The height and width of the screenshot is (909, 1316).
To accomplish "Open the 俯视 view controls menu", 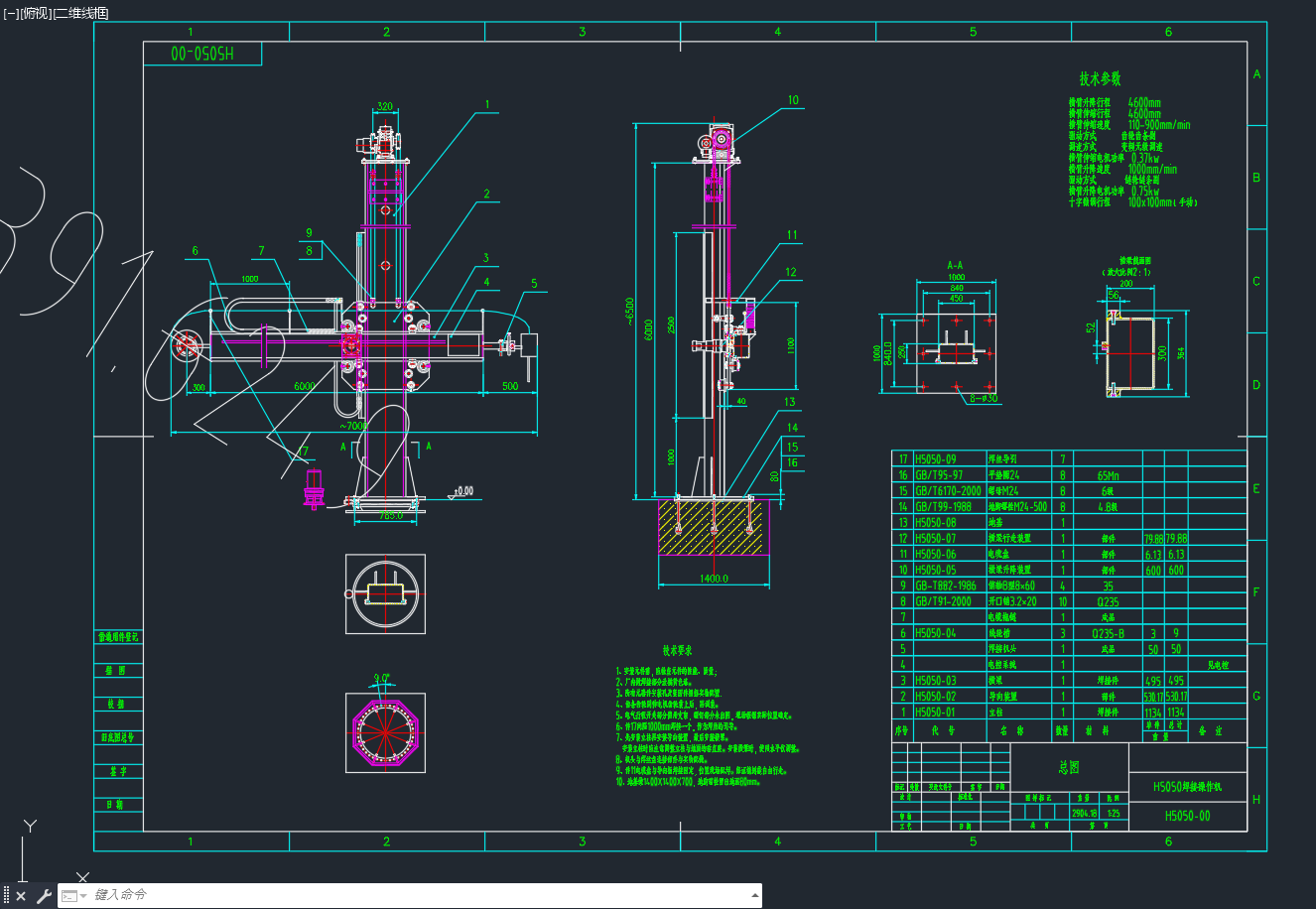I will pyautogui.click(x=35, y=13).
